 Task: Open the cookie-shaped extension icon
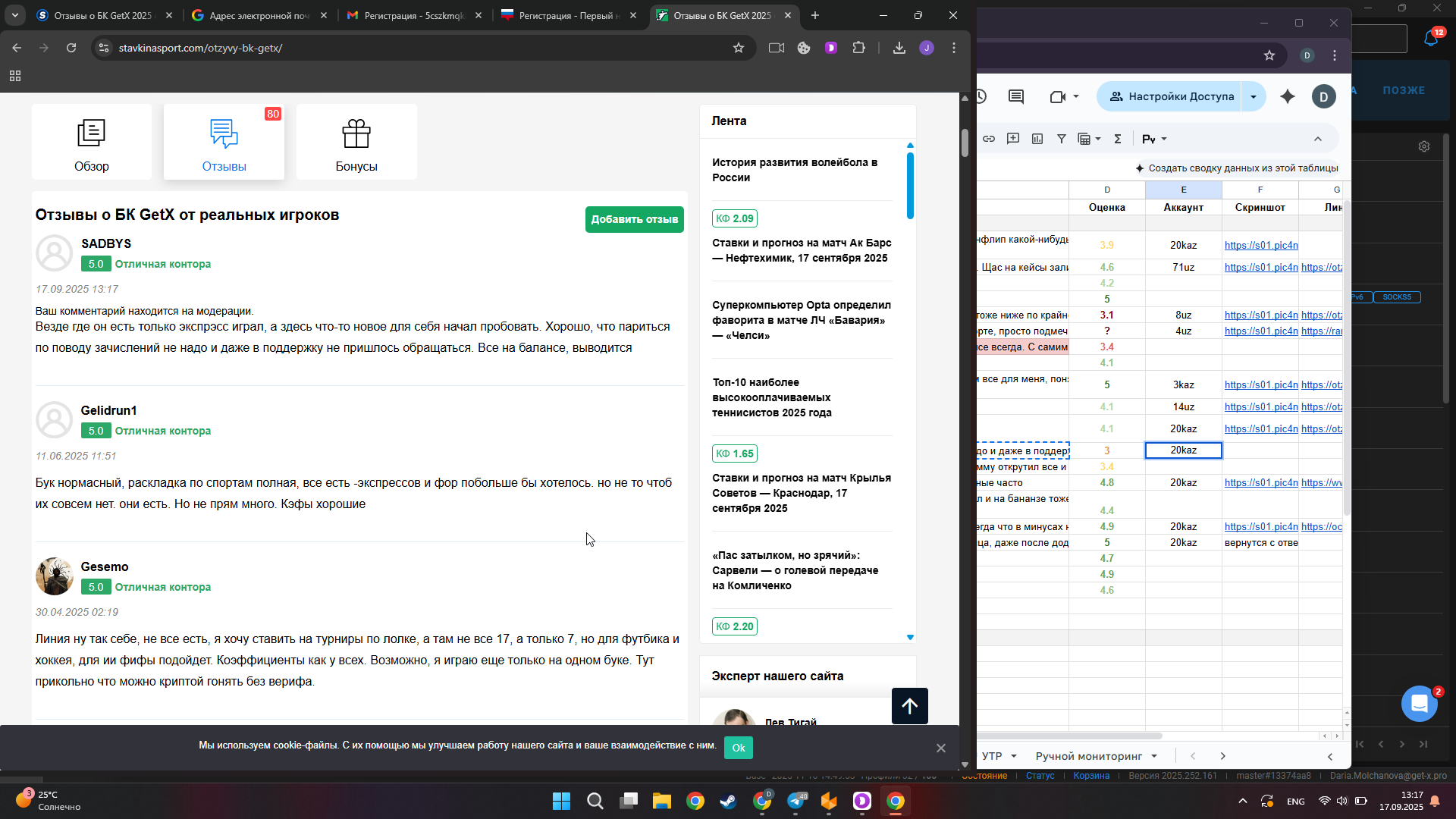(x=804, y=48)
